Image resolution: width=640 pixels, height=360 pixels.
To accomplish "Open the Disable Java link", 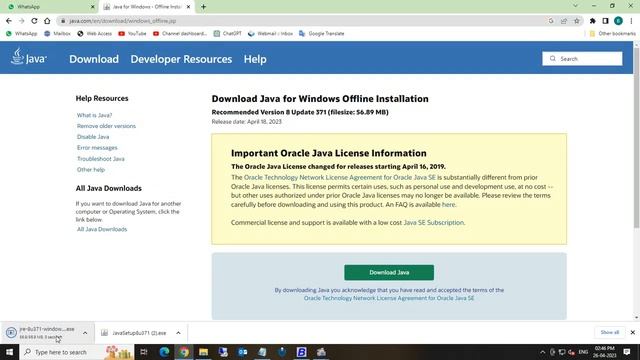I will 93,137.
